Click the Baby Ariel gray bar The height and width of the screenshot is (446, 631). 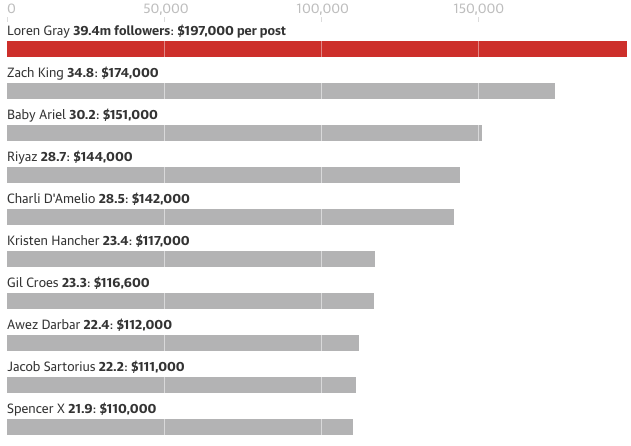pyautogui.click(x=244, y=133)
